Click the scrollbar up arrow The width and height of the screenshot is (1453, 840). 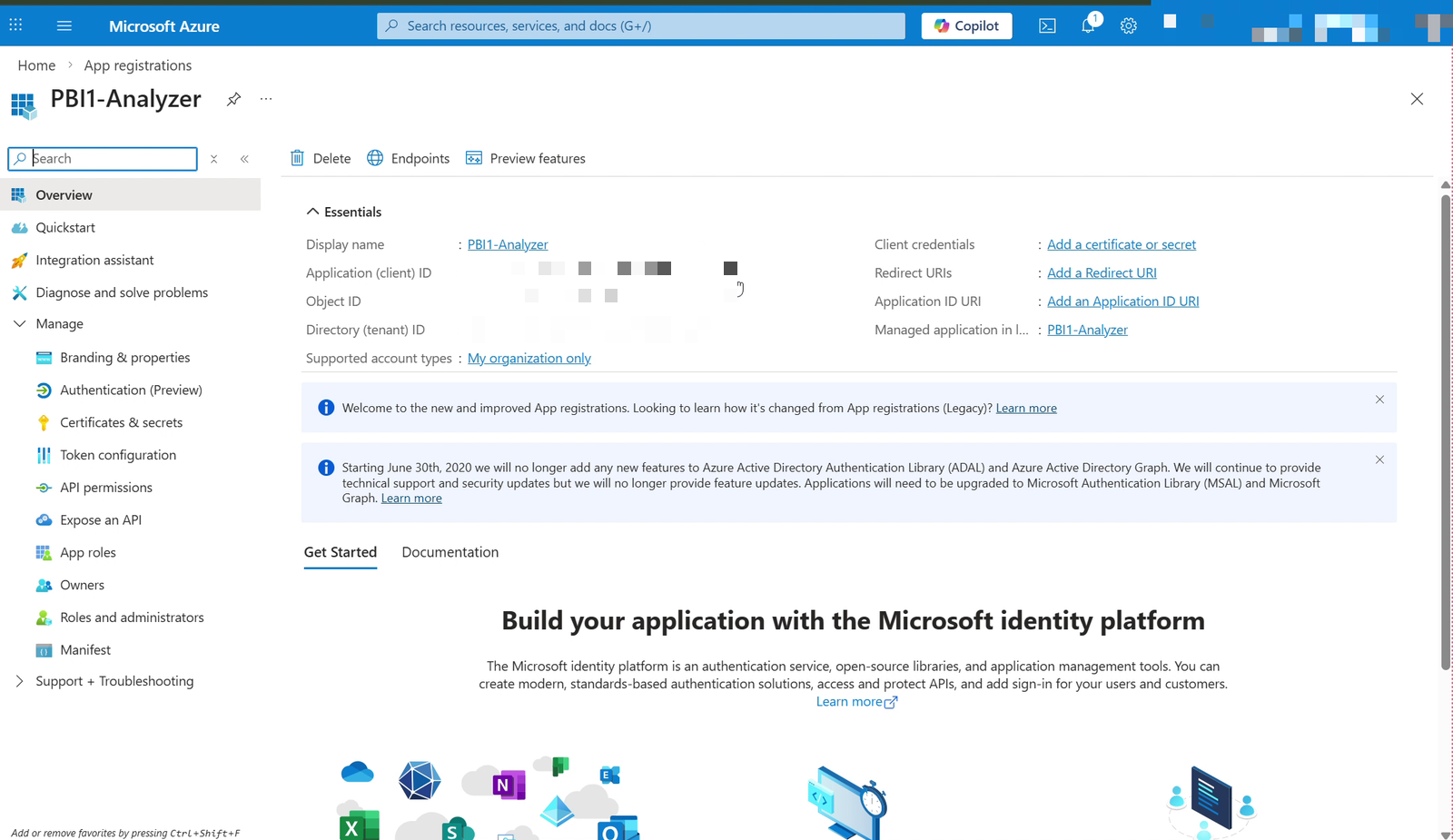point(1446,184)
